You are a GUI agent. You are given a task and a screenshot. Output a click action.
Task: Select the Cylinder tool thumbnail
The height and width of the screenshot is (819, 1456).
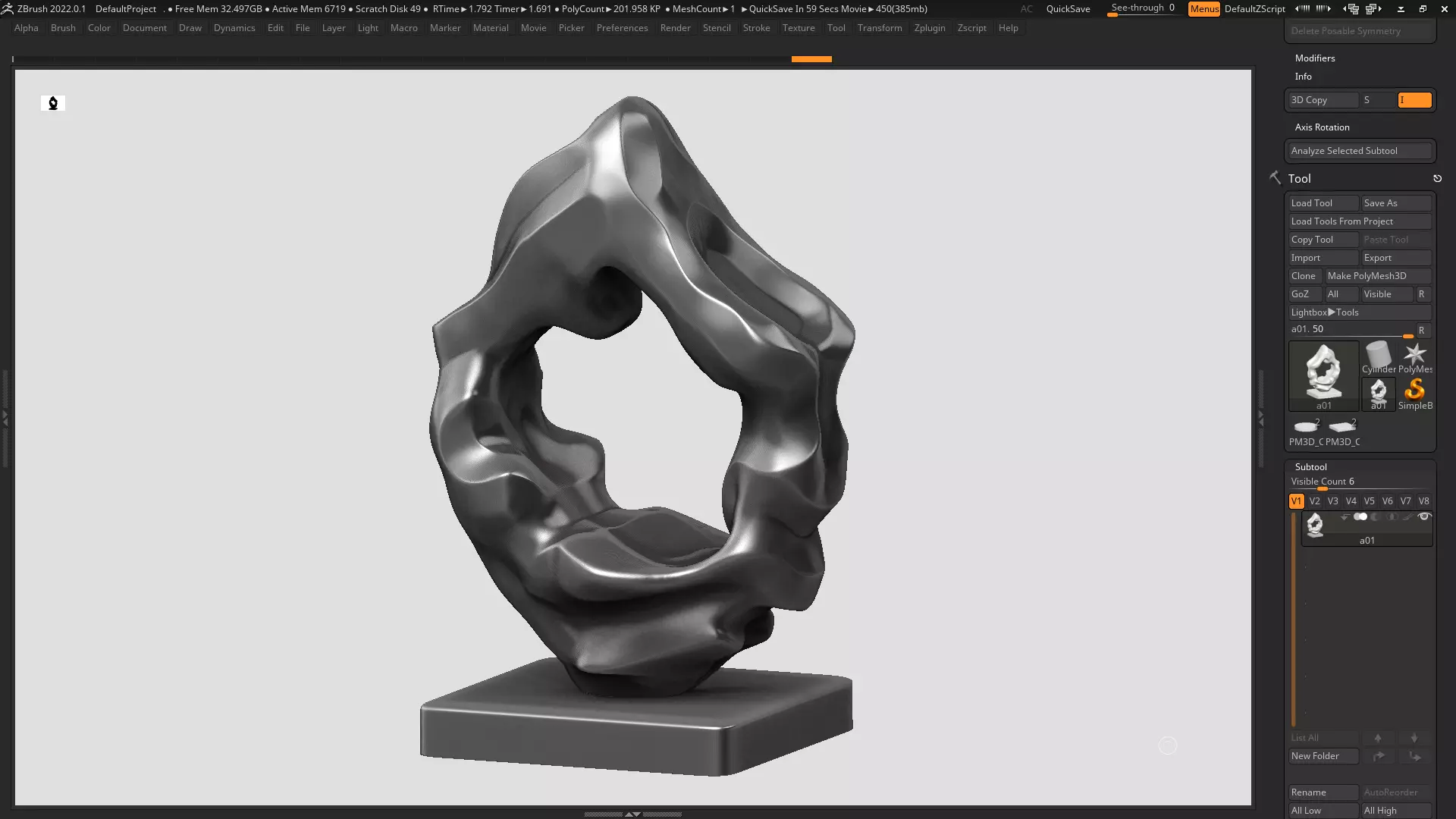pyautogui.click(x=1378, y=357)
